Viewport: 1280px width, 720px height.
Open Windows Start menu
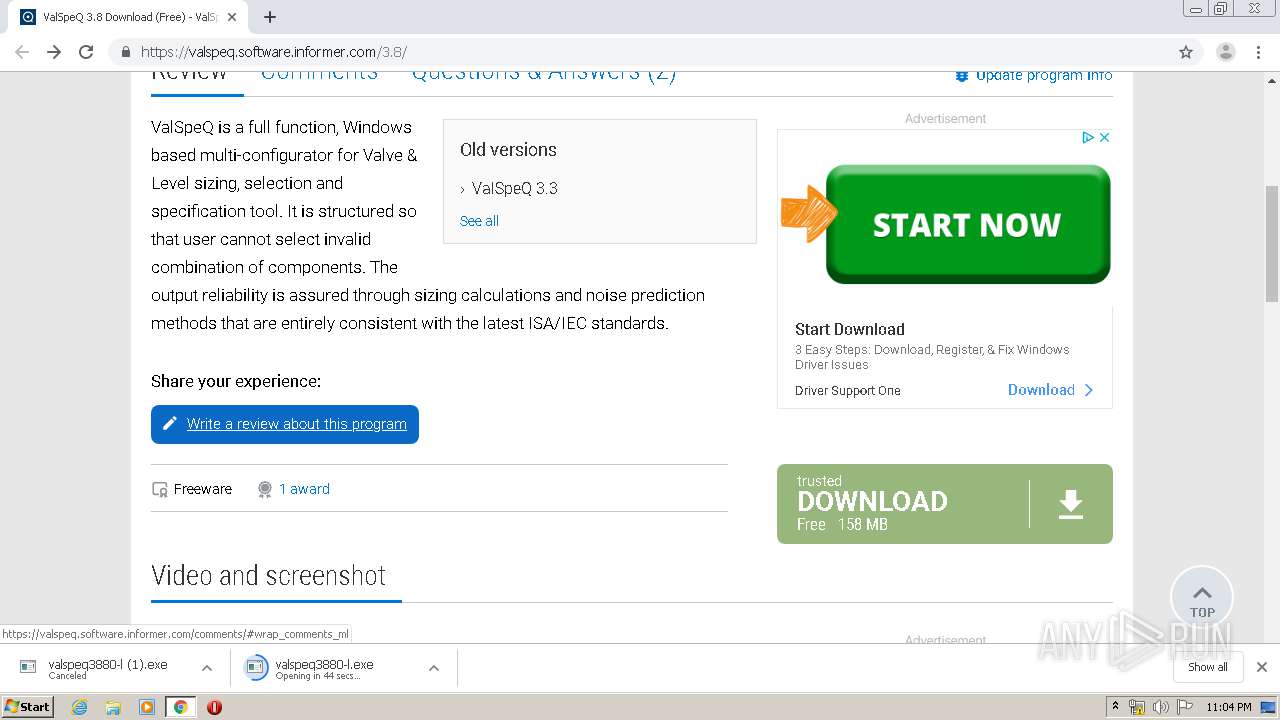click(28, 706)
